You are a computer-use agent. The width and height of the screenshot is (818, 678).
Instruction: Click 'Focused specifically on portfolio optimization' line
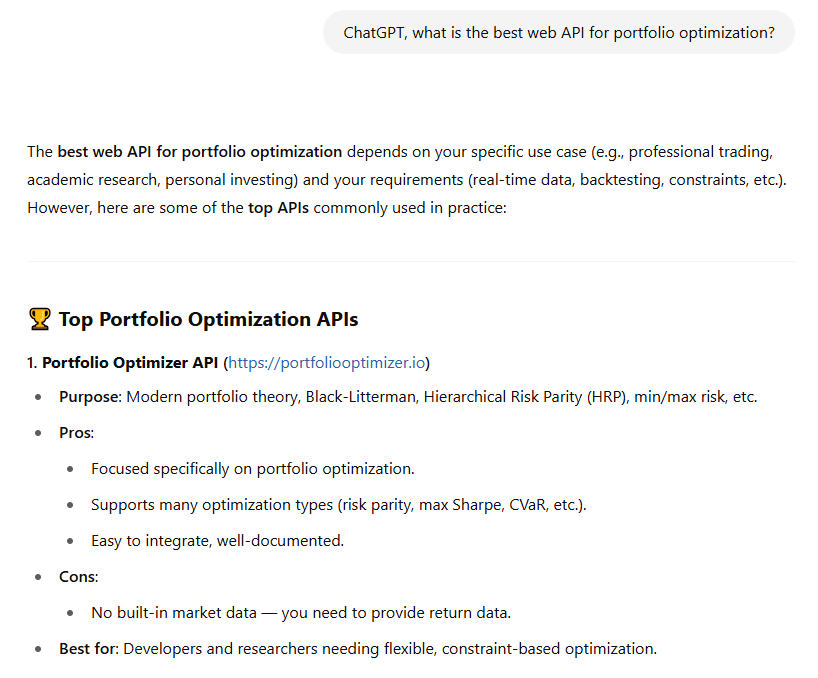click(x=252, y=469)
